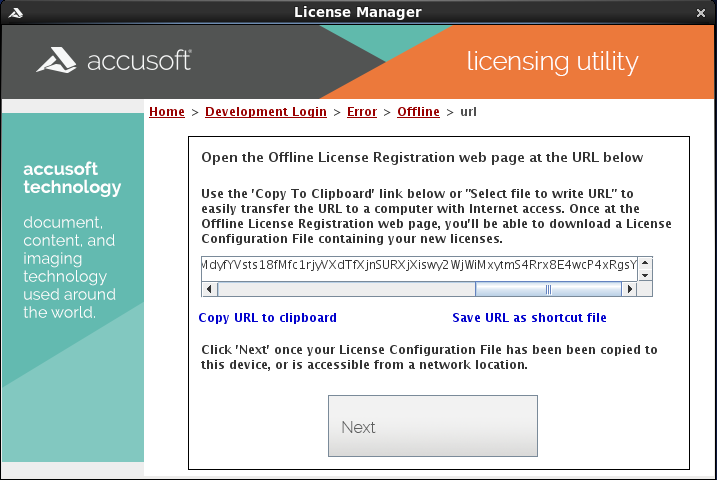The height and width of the screenshot is (480, 717).
Task: Click the 'accusoft technology' sidebar heading
Action: 72,178
